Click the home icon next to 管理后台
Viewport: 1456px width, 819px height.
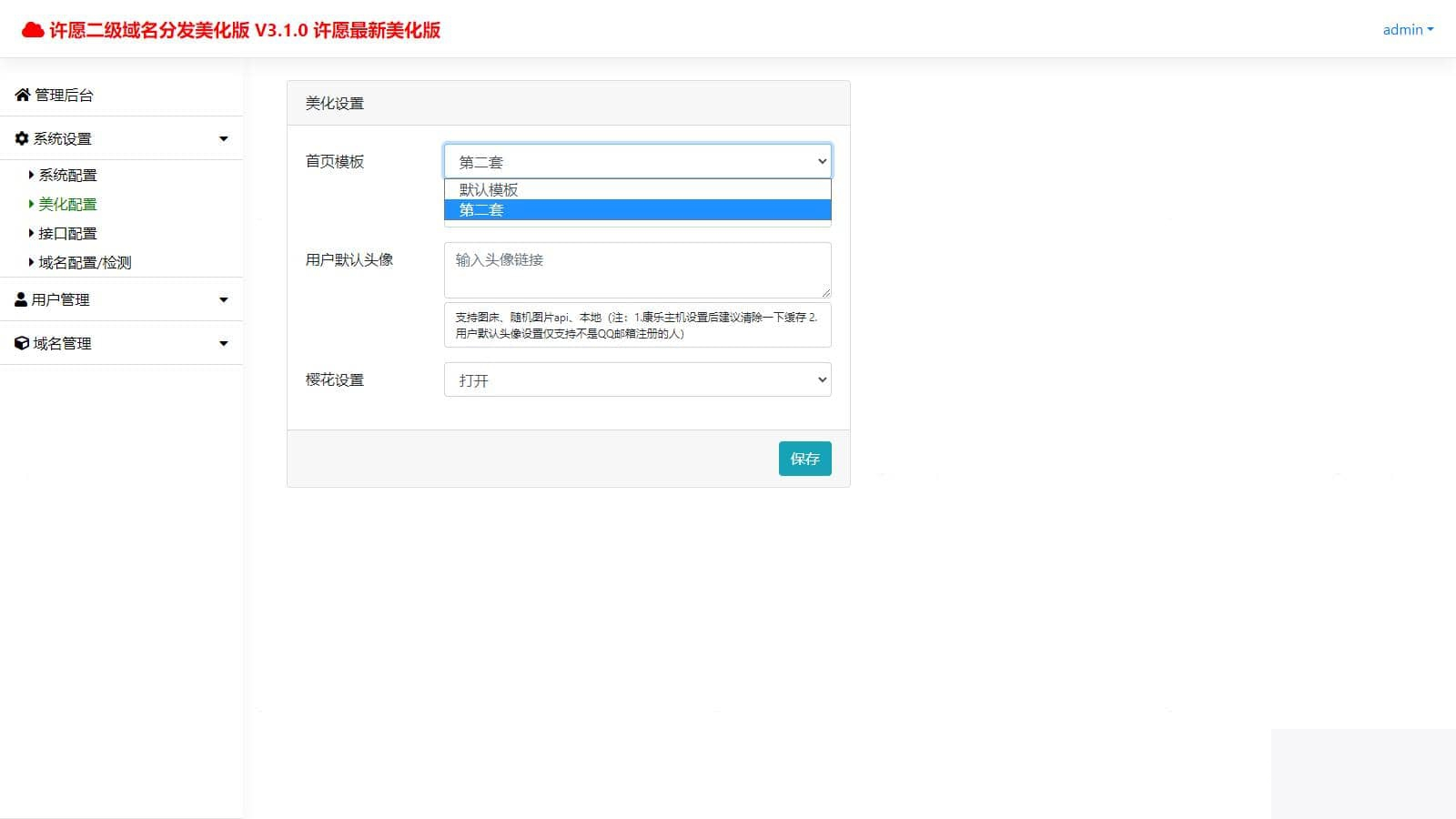[x=21, y=94]
